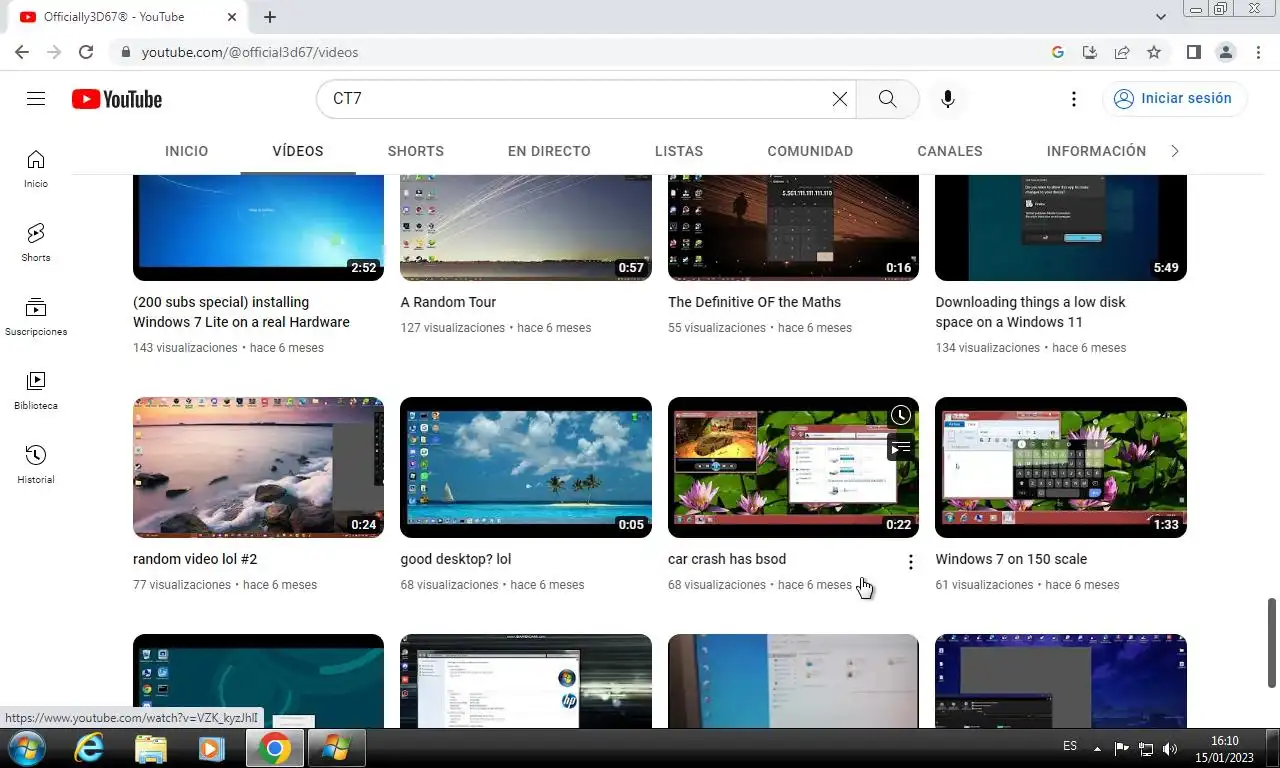
Task: Open Windows Explorer from taskbar
Action: point(151,748)
